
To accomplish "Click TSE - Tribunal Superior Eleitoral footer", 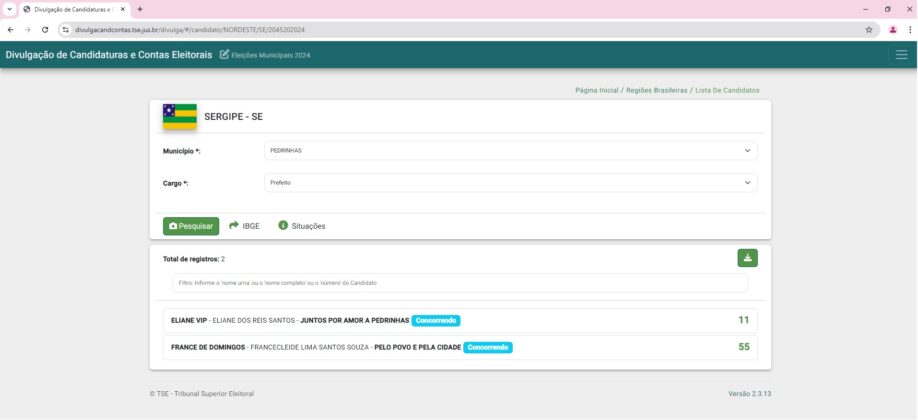I will tap(202, 394).
